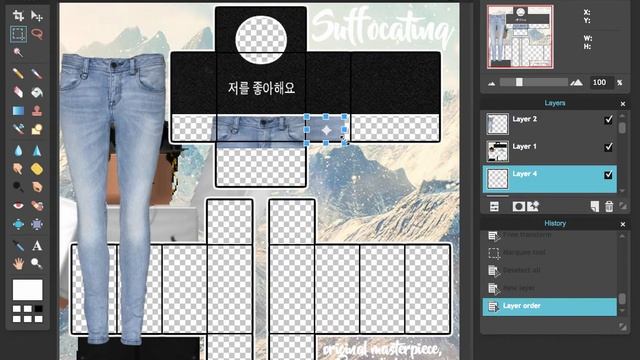The width and height of the screenshot is (640, 360).
Task: Select the Pinch tool
Action: click(37, 224)
